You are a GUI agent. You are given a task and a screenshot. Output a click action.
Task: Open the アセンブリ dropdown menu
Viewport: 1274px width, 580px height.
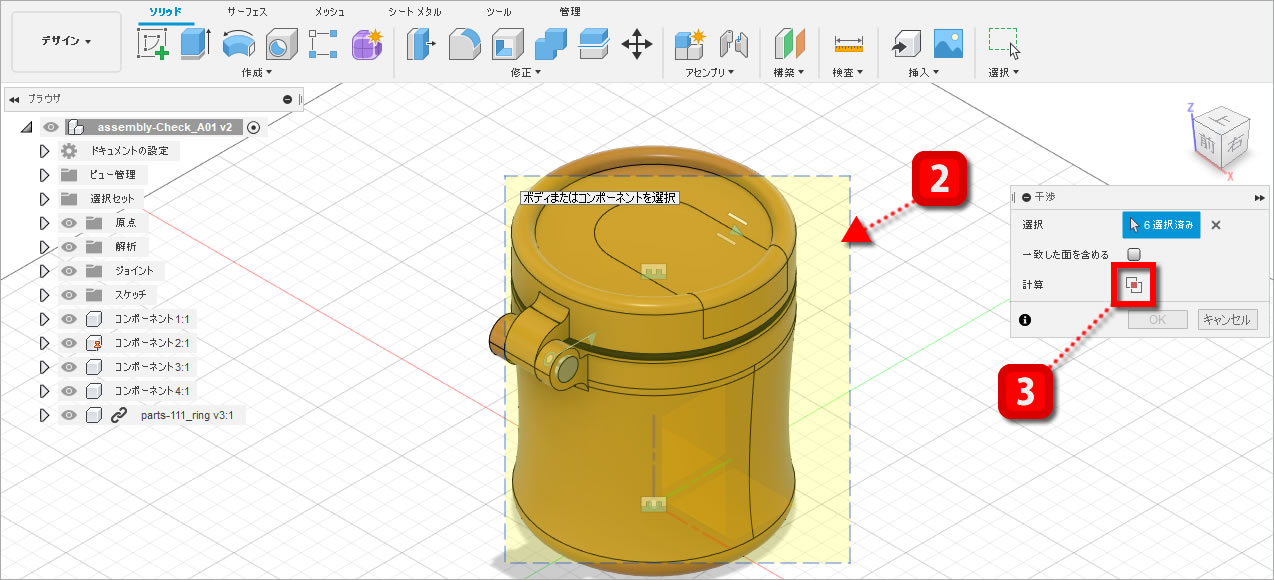click(x=710, y=72)
